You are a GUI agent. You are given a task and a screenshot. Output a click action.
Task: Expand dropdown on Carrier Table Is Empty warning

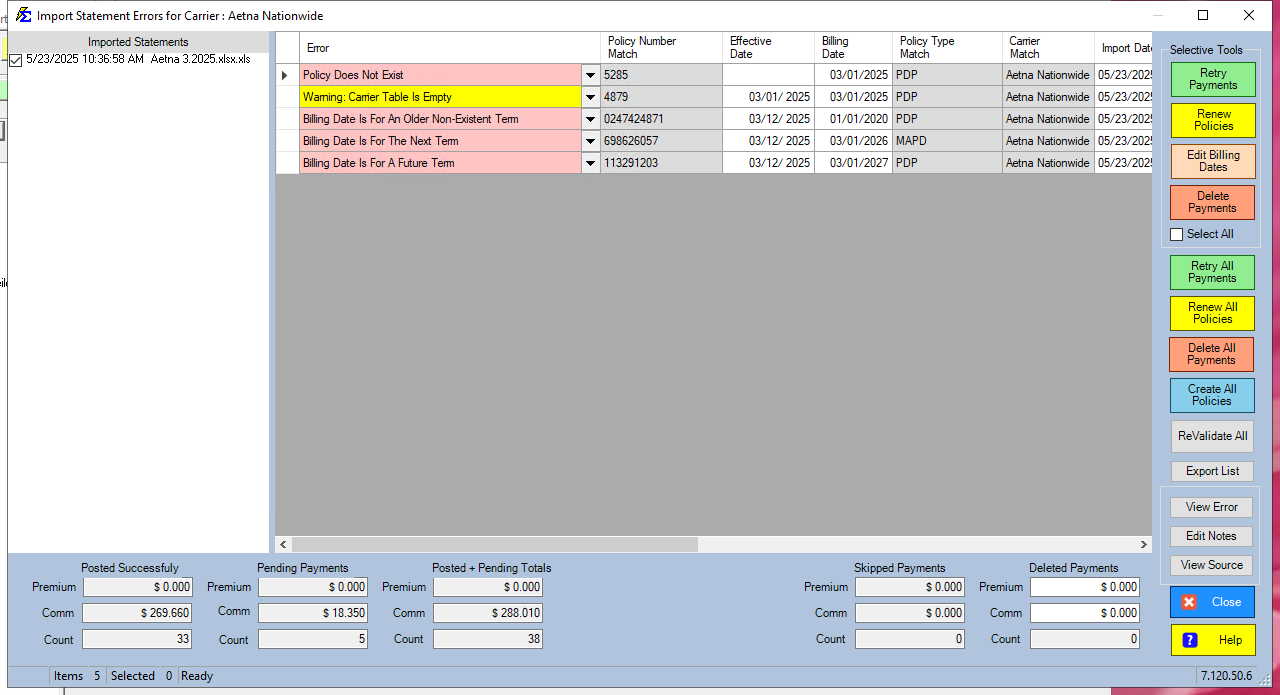pyautogui.click(x=590, y=97)
